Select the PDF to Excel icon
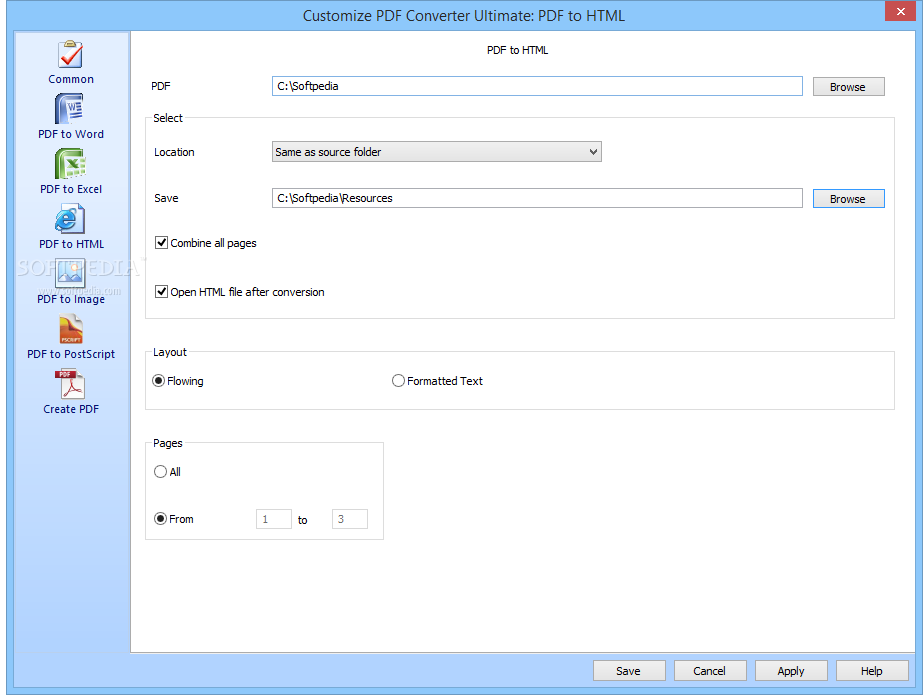Image resolution: width=923 pixels, height=695 pixels. coord(71,164)
